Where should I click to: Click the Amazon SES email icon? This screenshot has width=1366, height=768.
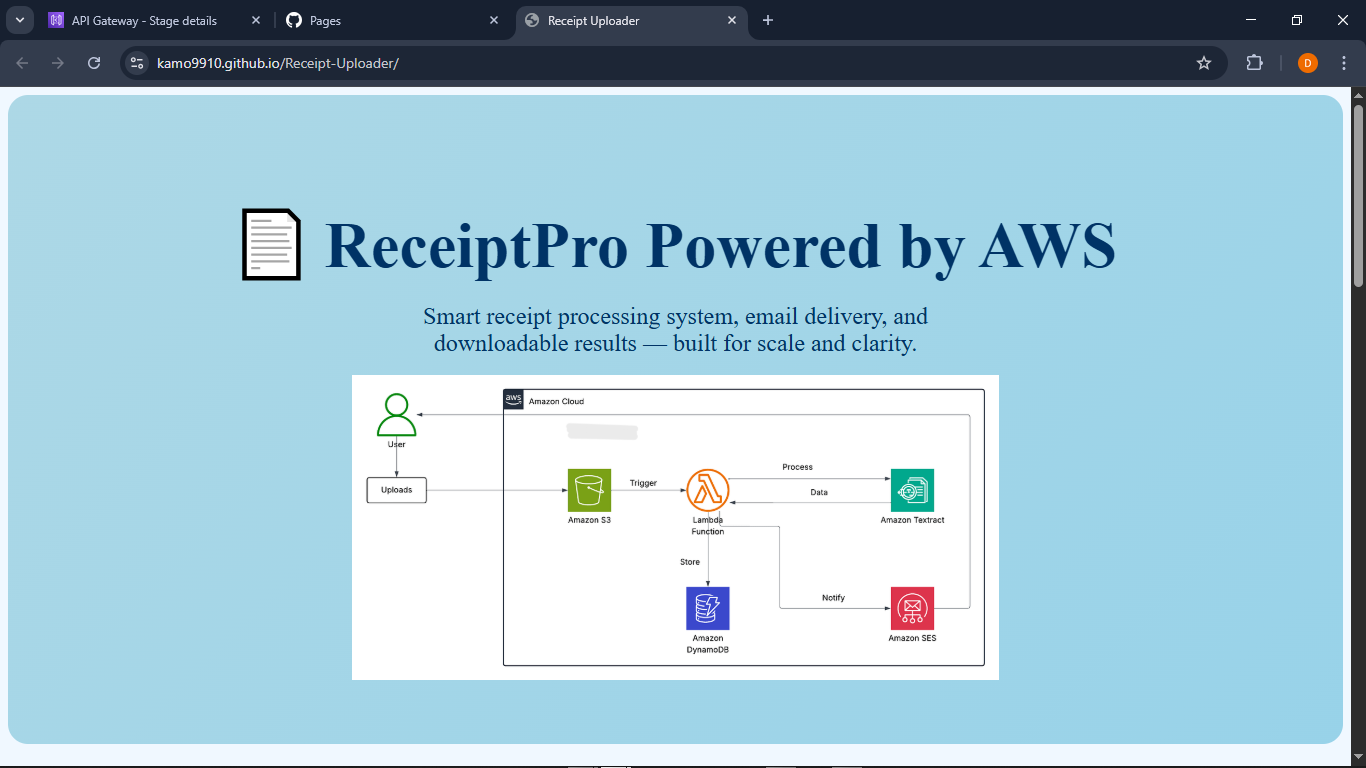coord(912,608)
